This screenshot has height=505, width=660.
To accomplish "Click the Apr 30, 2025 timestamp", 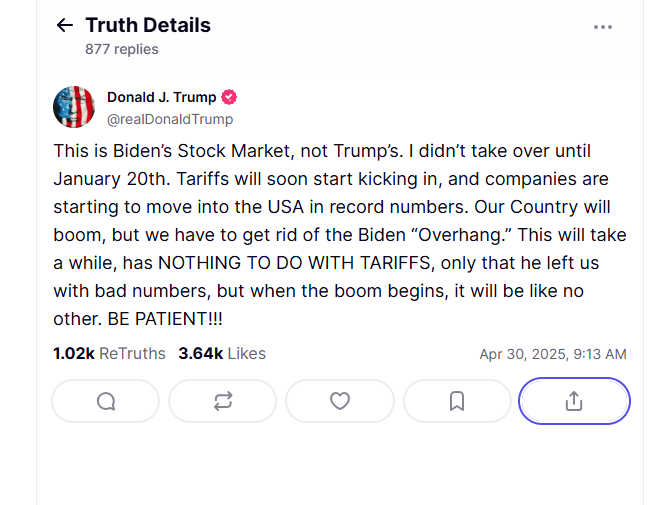I will pos(553,354).
